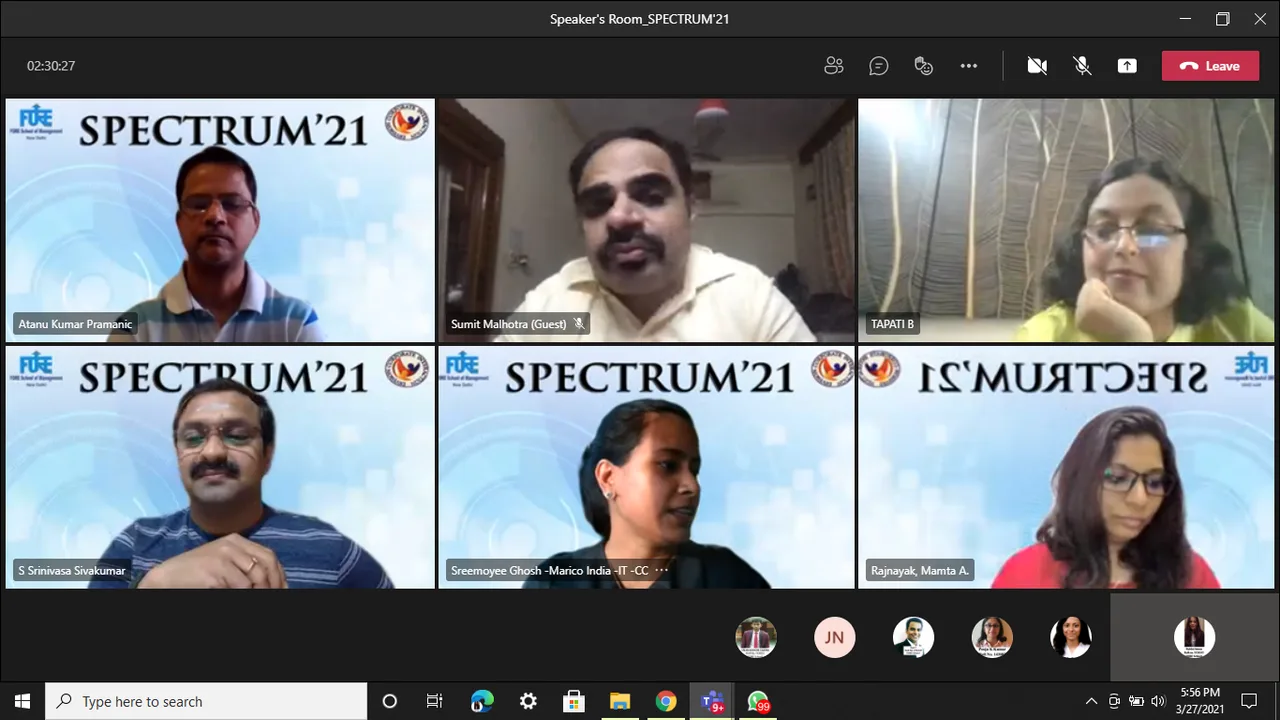Unmute the microphone
The width and height of the screenshot is (1280, 720).
1082,66
